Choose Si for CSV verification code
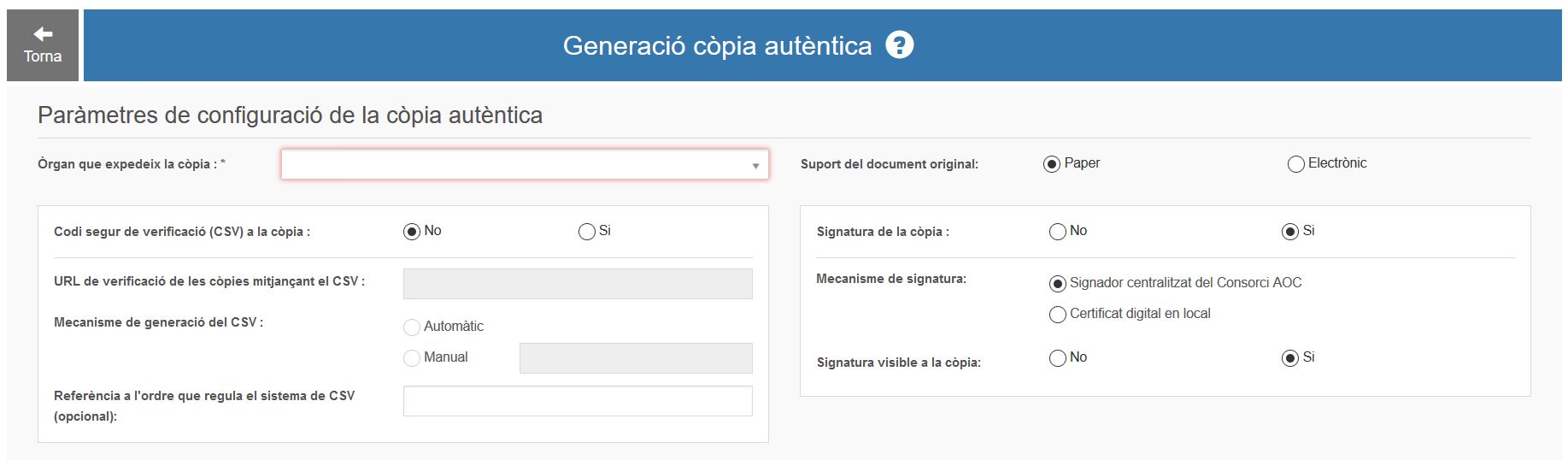This screenshot has height=460, width=1568. pyautogui.click(x=587, y=232)
